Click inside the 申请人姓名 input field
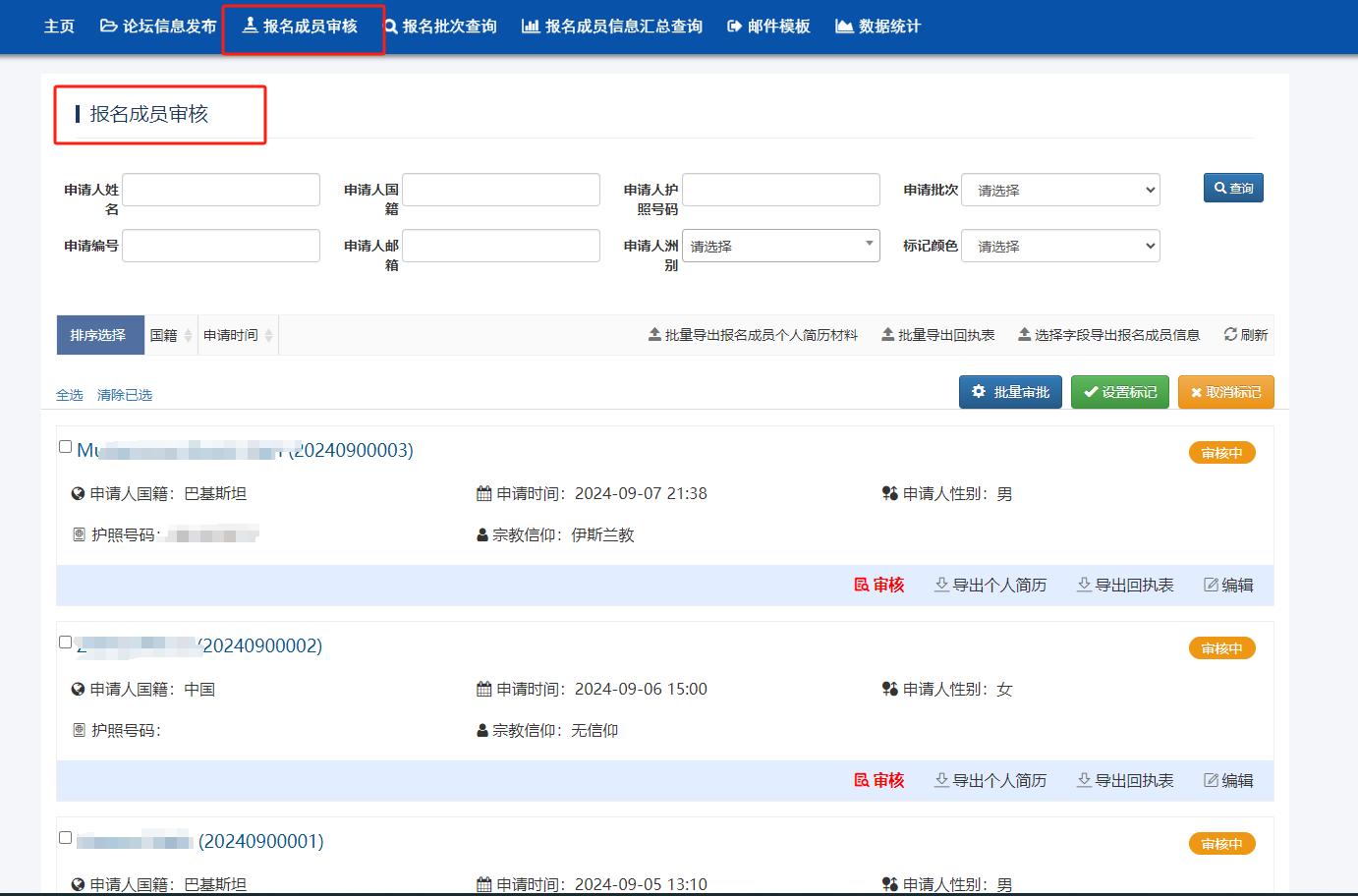 tap(220, 189)
